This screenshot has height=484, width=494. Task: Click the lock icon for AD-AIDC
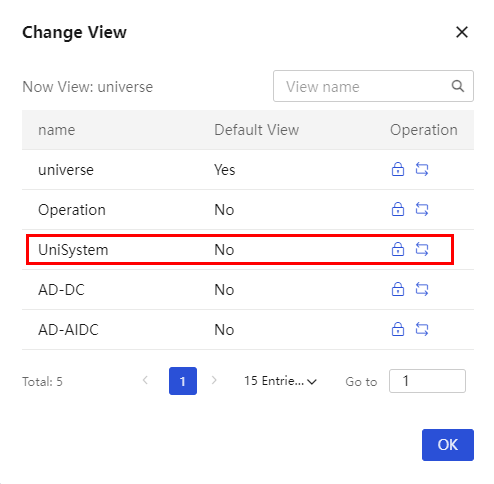[398, 329]
